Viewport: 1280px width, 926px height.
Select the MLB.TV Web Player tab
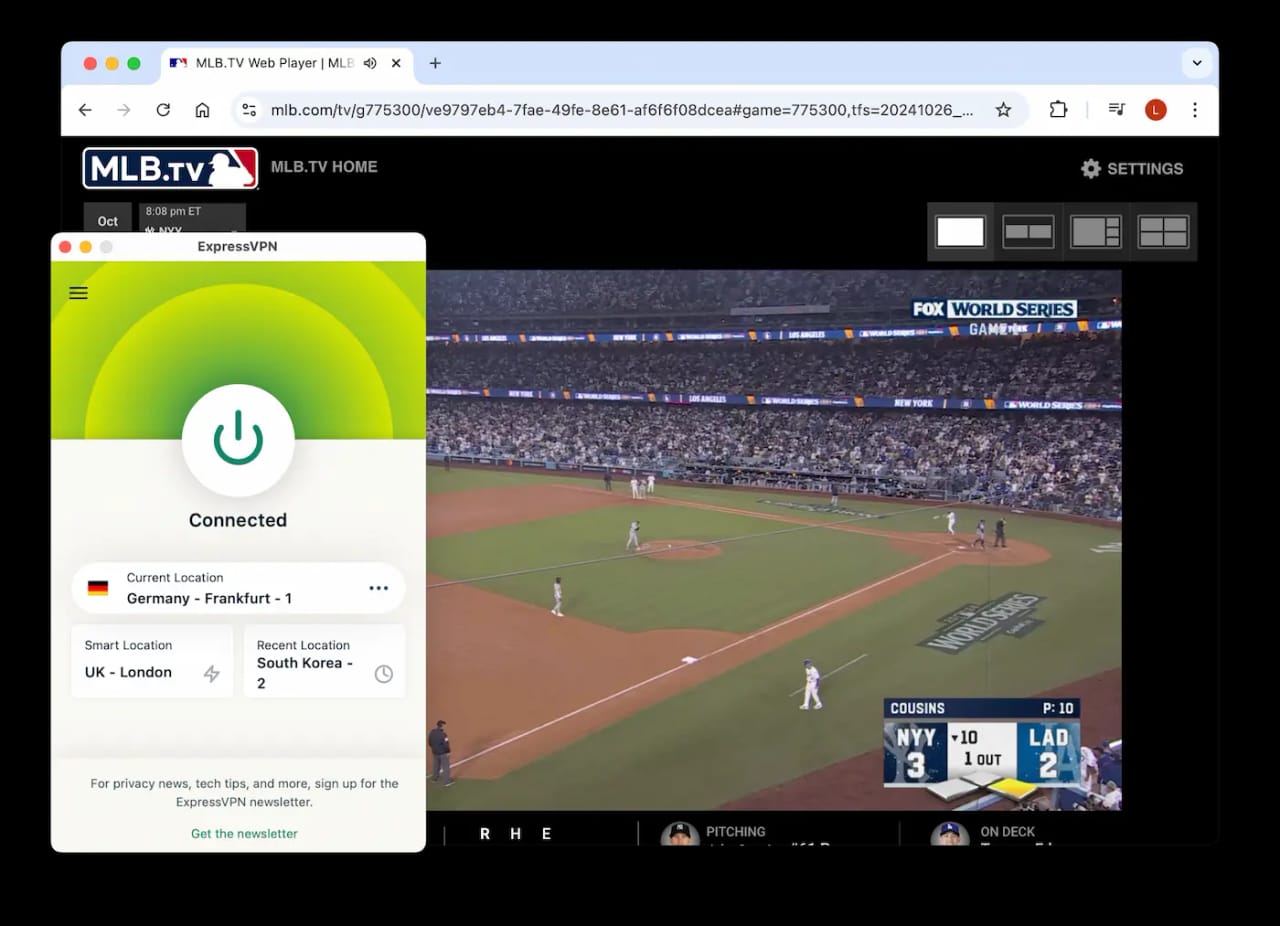tap(285, 63)
